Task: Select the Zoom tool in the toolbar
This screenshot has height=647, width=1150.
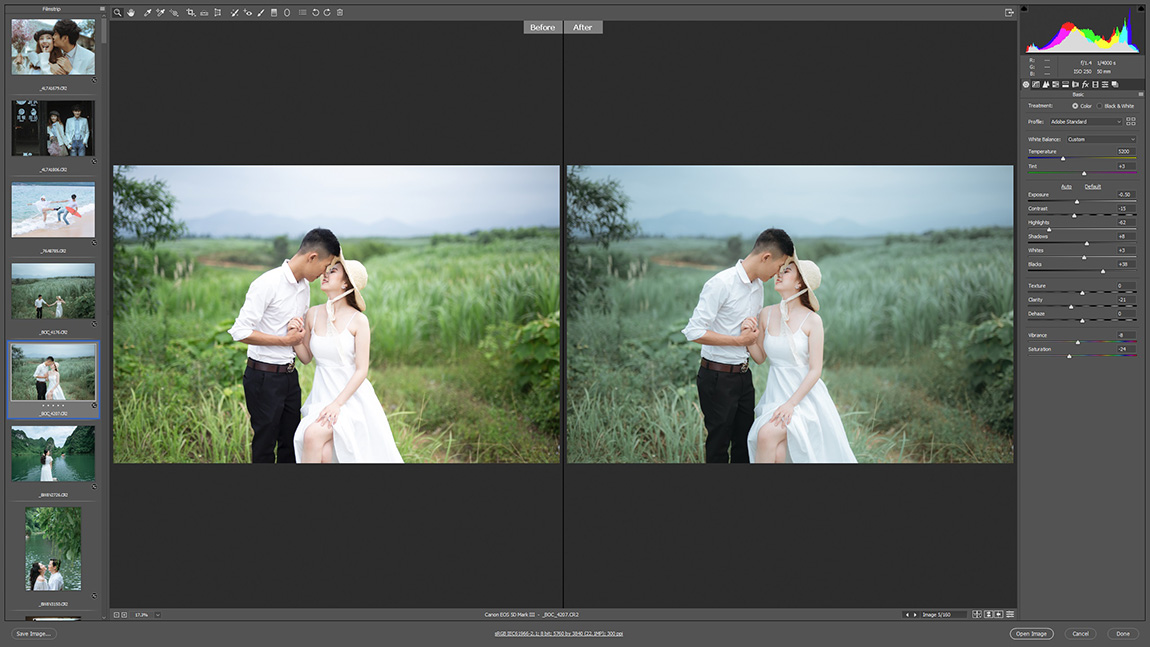Action: pos(117,13)
